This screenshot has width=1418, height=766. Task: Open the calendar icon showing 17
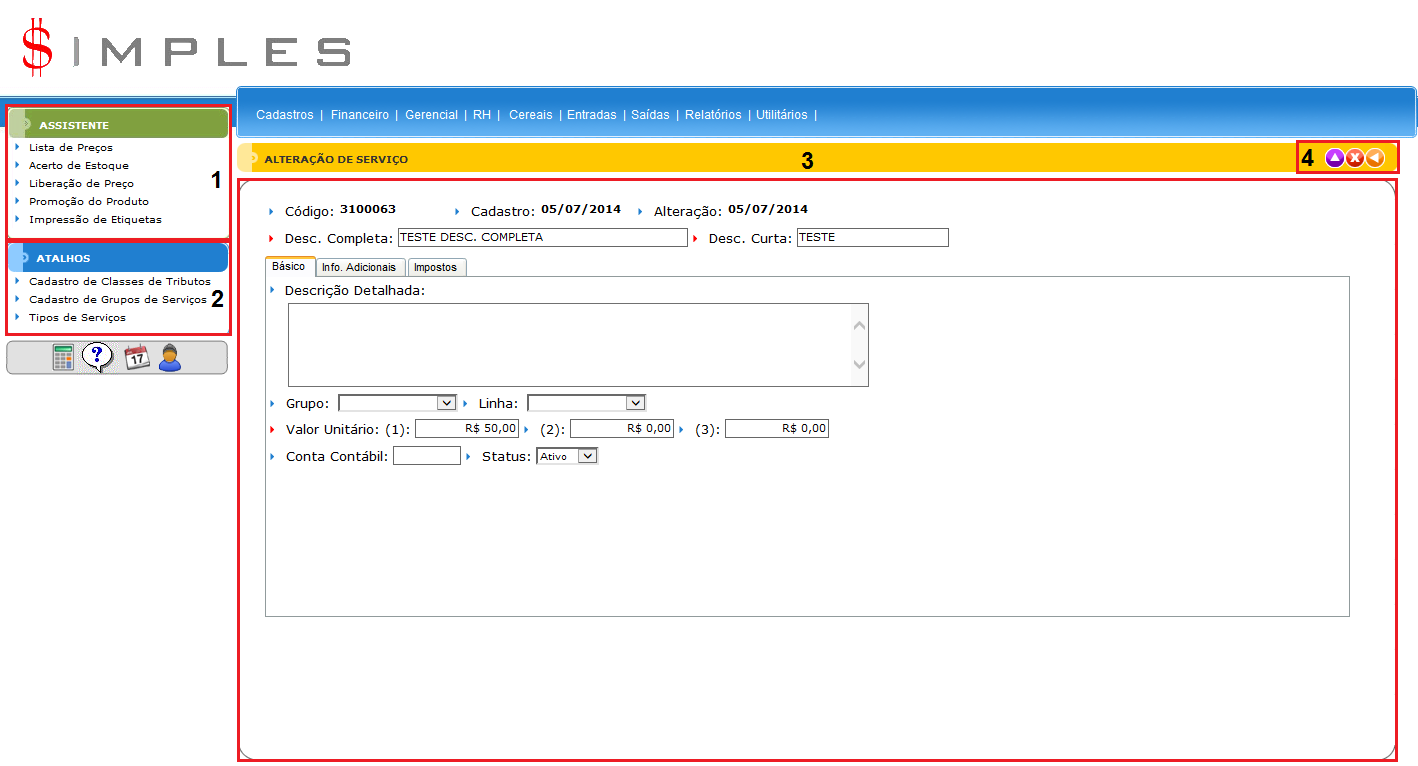pos(136,357)
